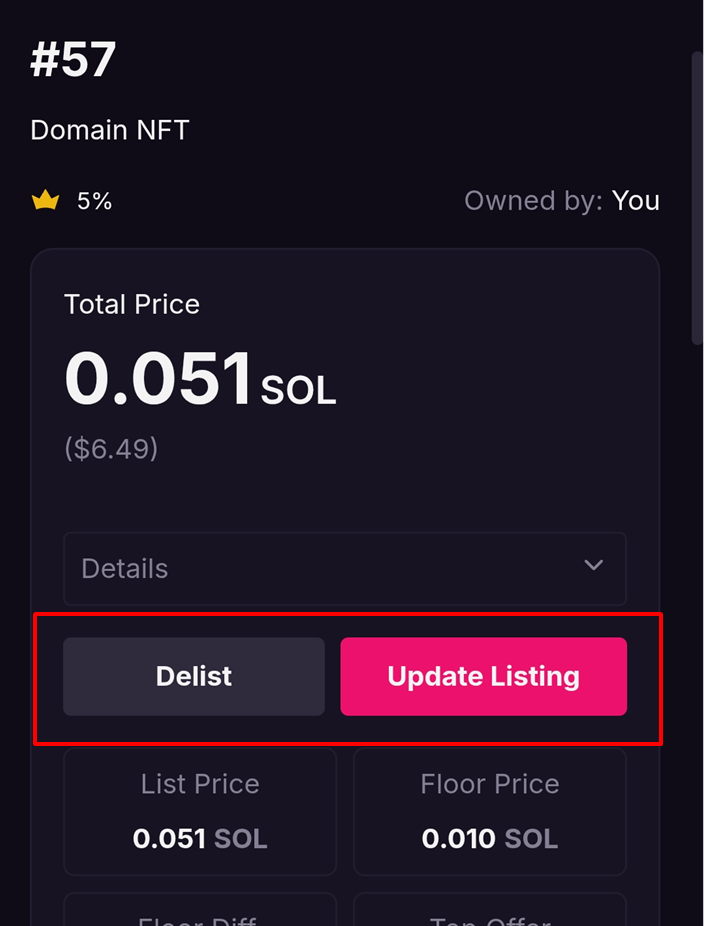The height and width of the screenshot is (926, 705).
Task: Click the chevron arrow in Details
Action: pos(593,566)
